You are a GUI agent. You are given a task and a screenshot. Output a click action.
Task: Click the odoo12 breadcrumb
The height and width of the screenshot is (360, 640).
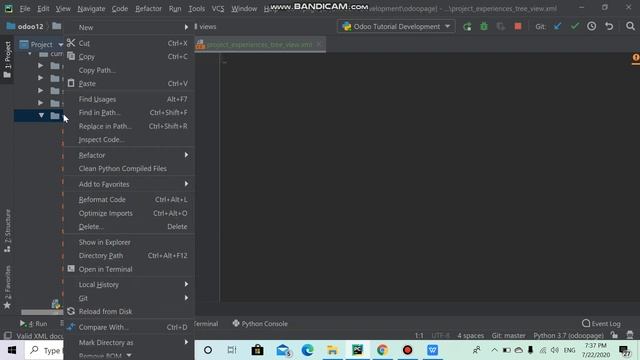(25, 27)
